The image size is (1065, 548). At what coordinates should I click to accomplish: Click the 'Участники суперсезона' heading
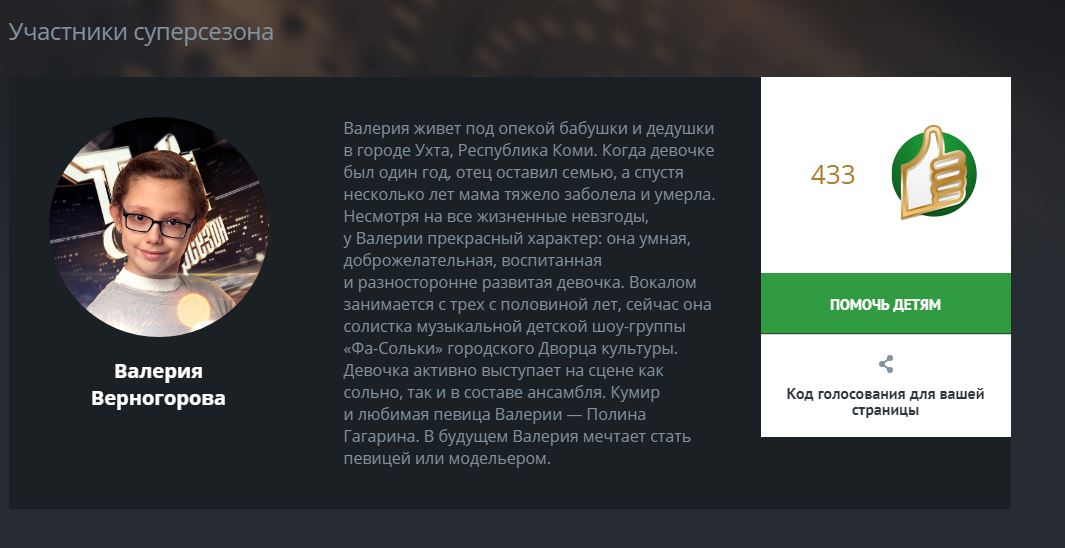pyautogui.click(x=141, y=32)
